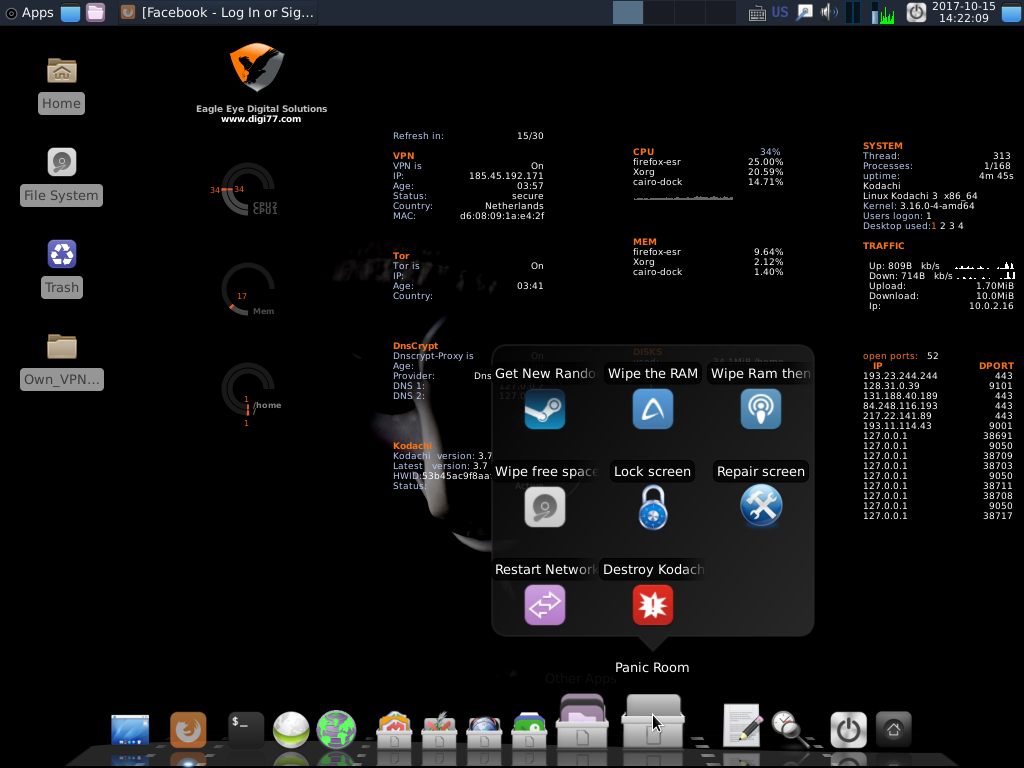This screenshot has width=1024, height=768.
Task: Click the www.digi77.com text
Action: 261,119
